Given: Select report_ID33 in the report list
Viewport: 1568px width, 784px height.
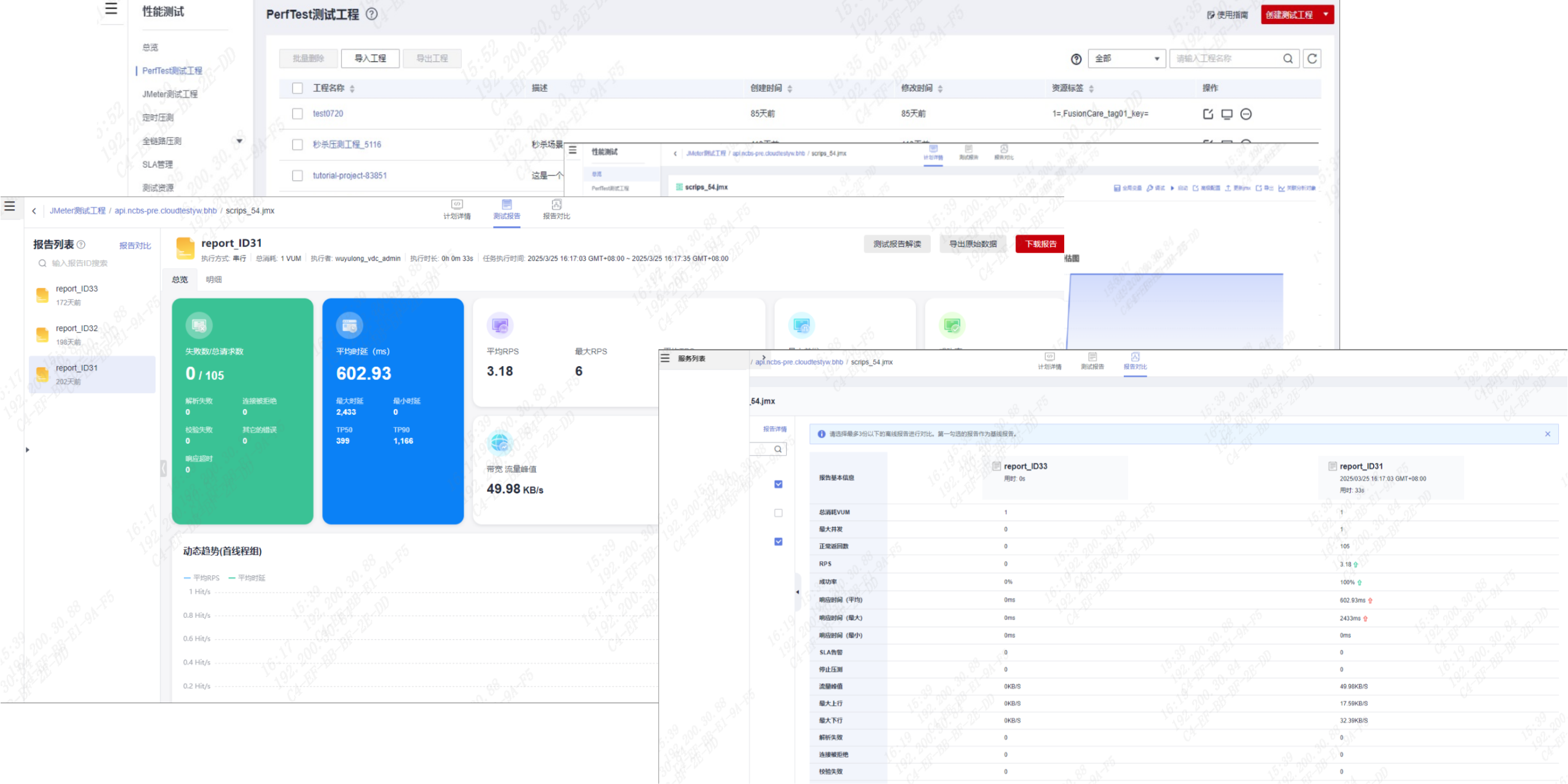Looking at the screenshot, I should [92, 295].
